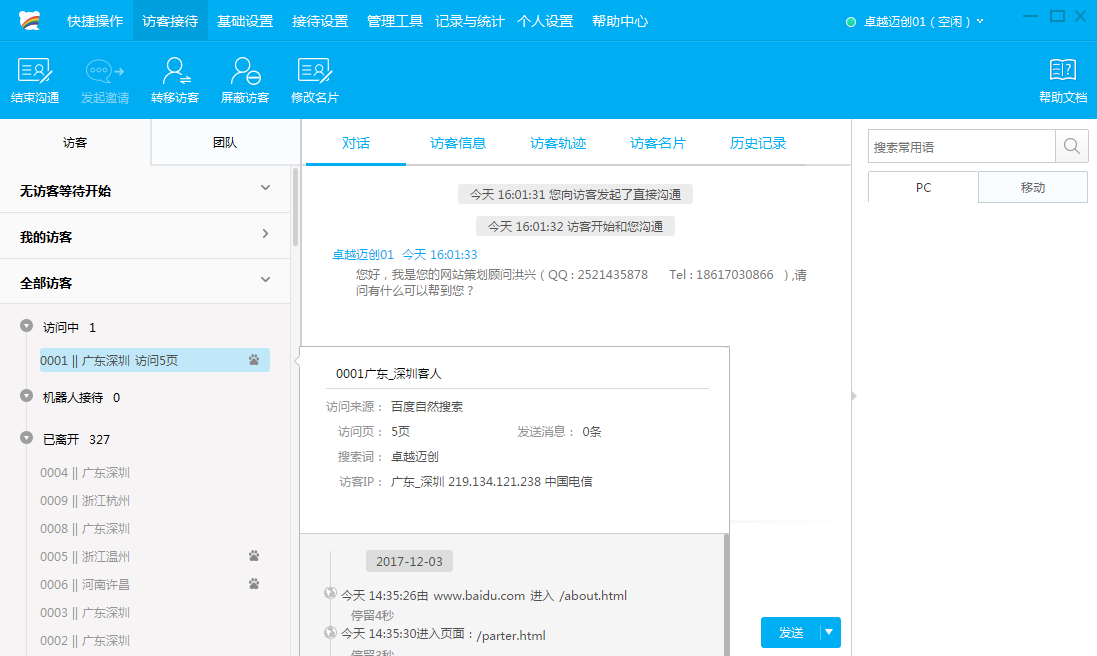The image size is (1097, 656).
Task: Switch to the 访客轨迹 tab
Action: point(557,143)
